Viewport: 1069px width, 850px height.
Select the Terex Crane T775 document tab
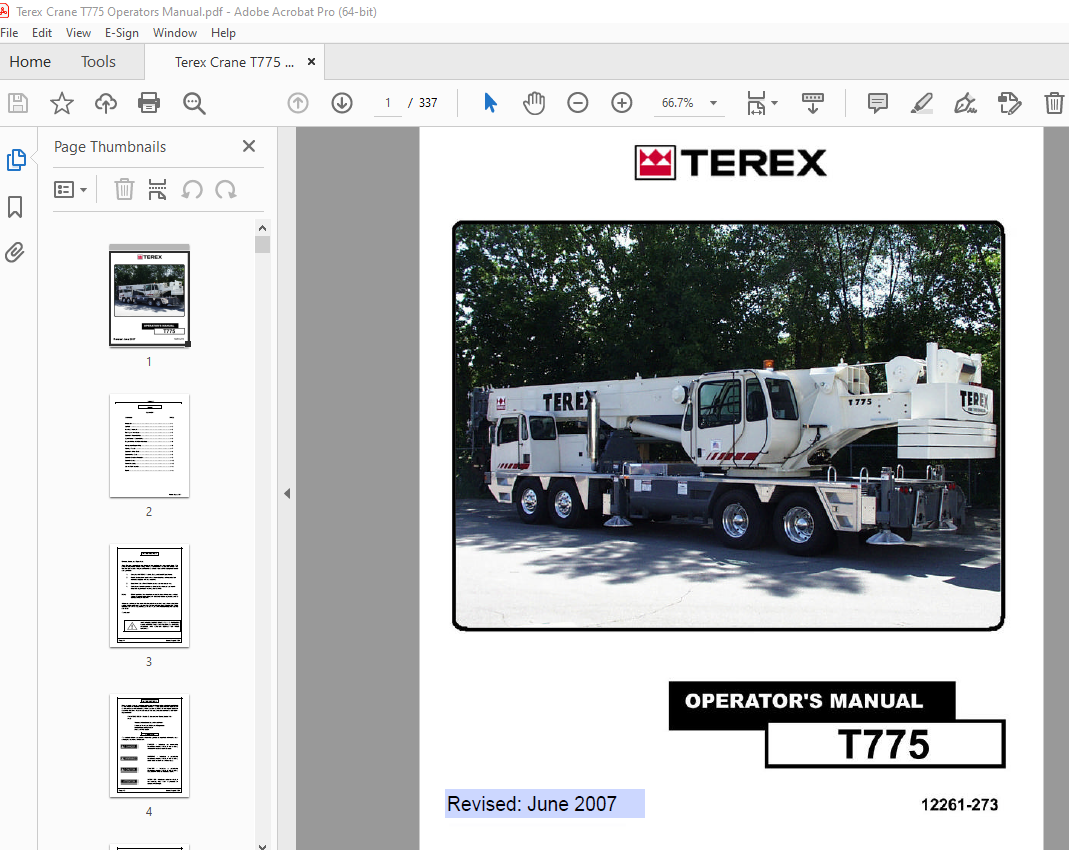click(x=235, y=62)
